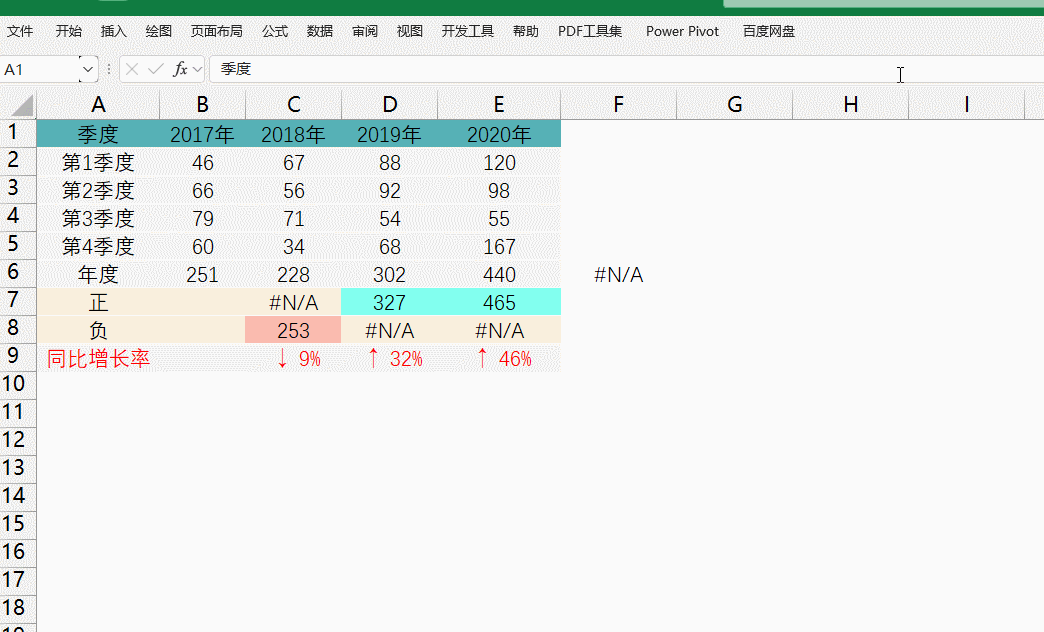Click the #N/A cell in column F
Screen dimensions: 1044x632
618,275
